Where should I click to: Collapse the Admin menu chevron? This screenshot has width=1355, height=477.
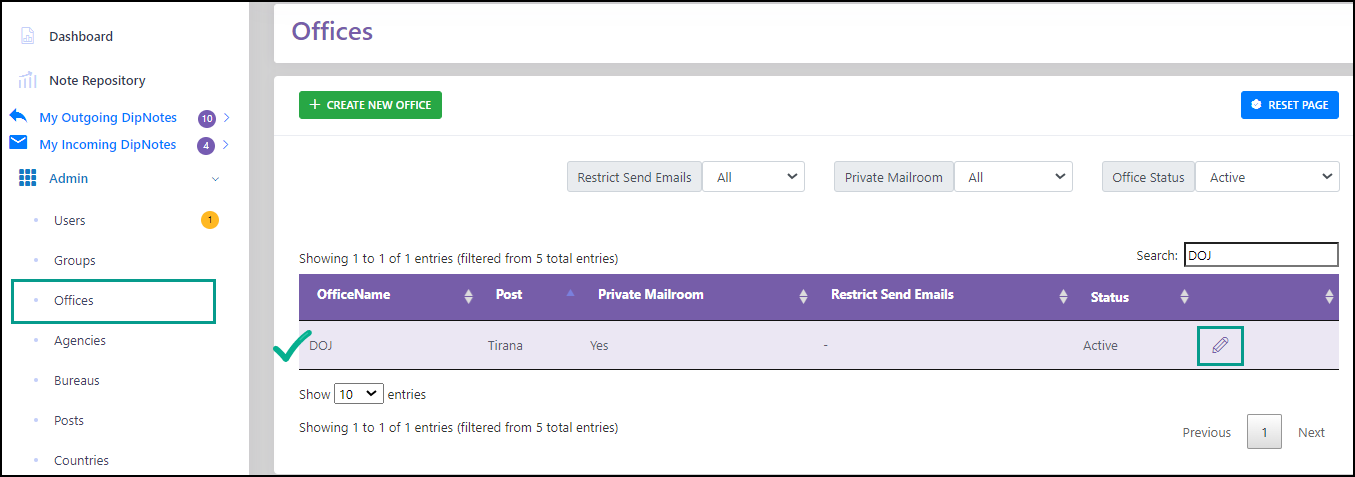(215, 179)
